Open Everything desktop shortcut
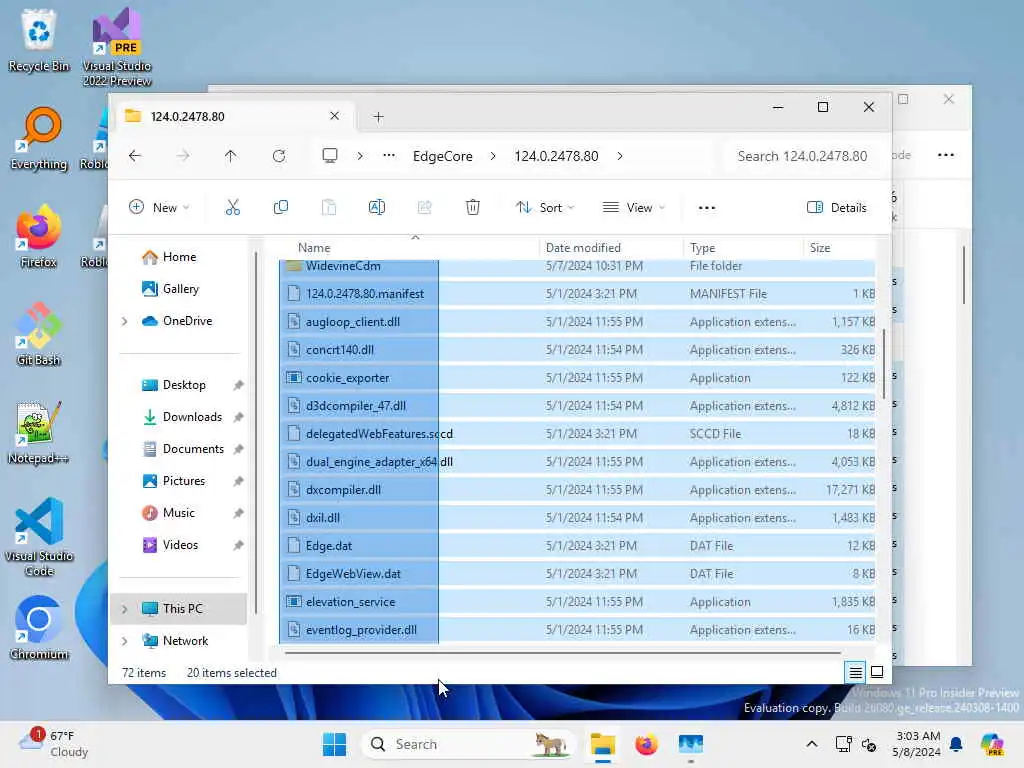This screenshot has width=1024, height=768. point(39,138)
